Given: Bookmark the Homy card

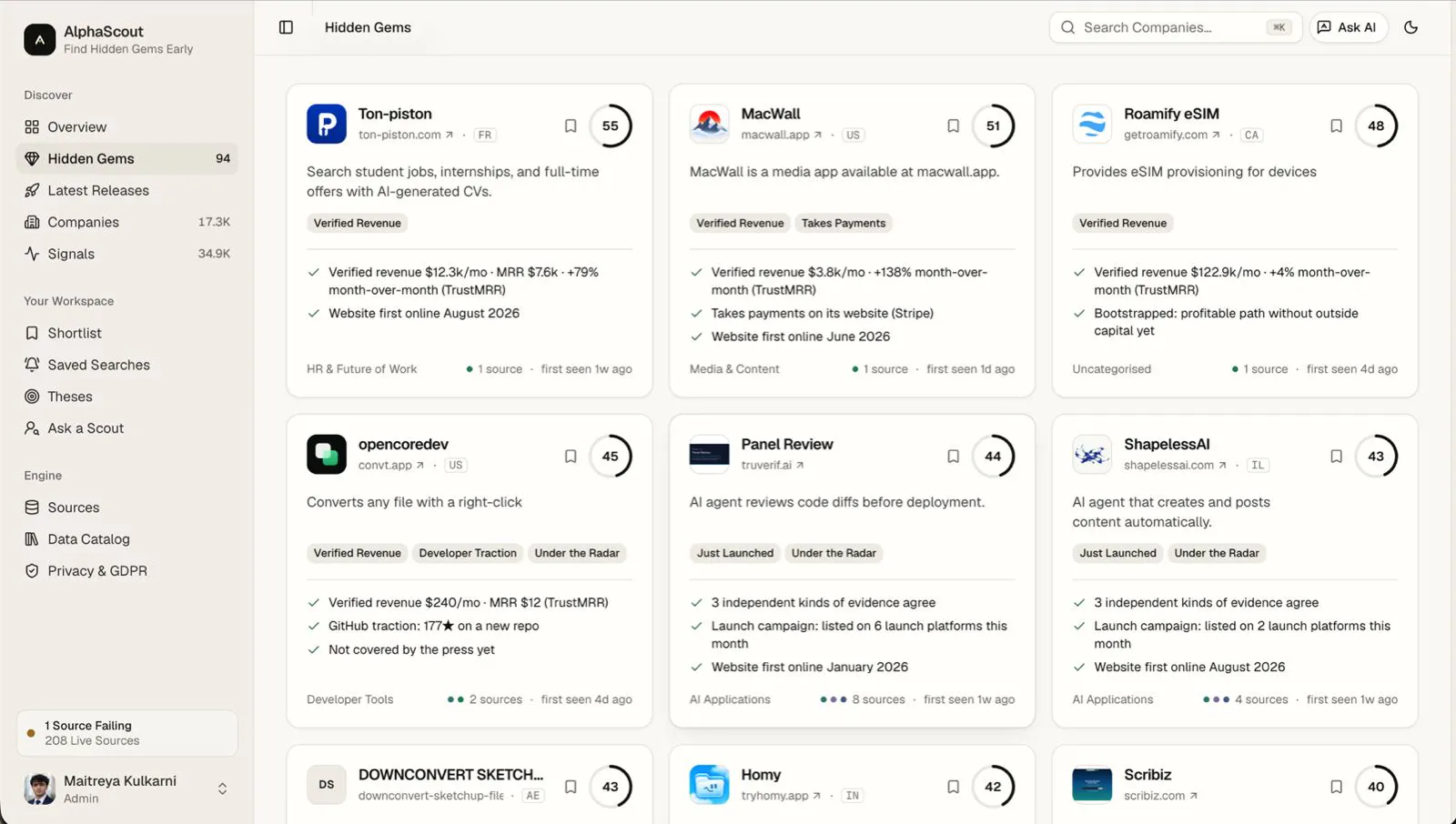Looking at the screenshot, I should [x=953, y=787].
